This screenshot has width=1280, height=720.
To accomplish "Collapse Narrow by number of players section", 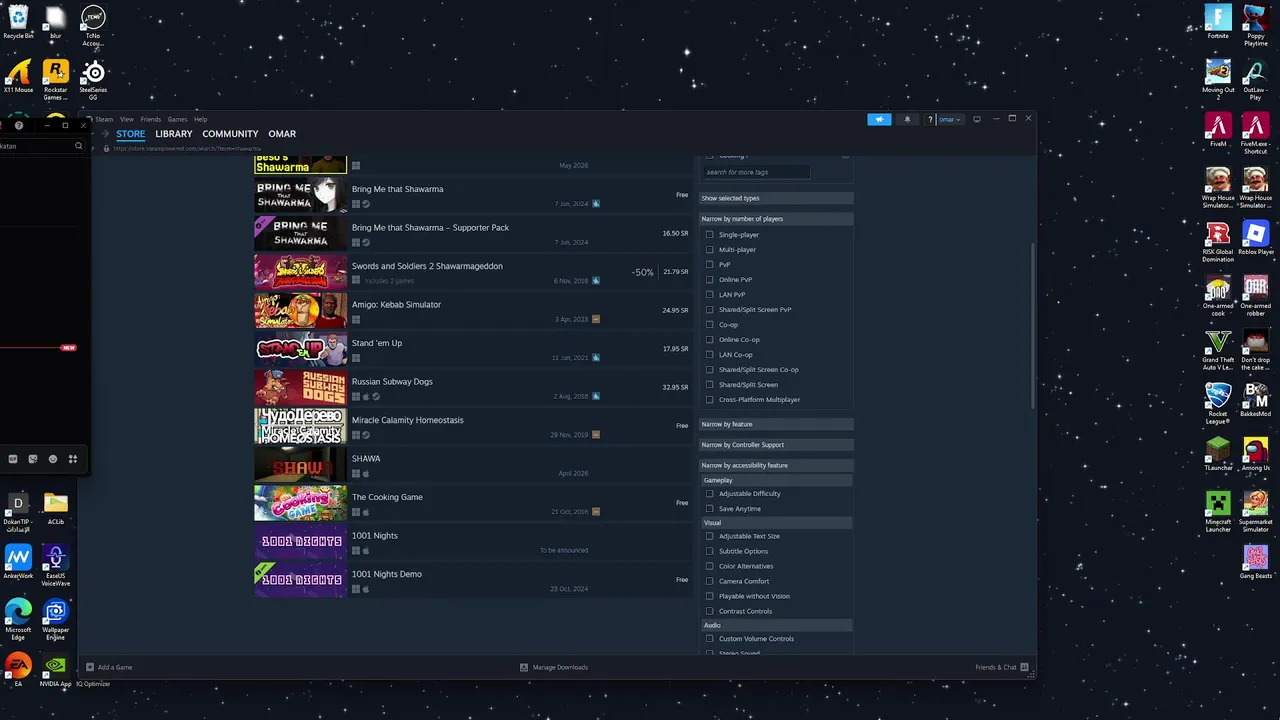I will pyautogui.click(x=776, y=219).
